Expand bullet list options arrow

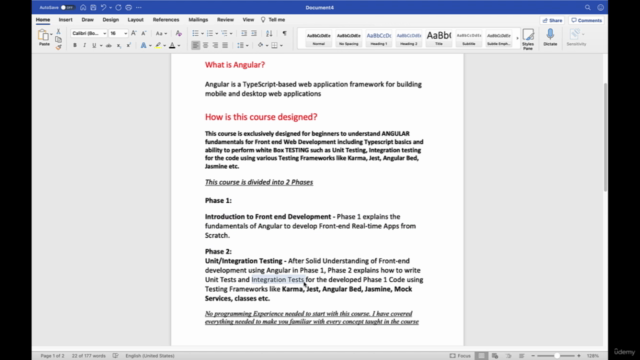[x=202, y=33]
